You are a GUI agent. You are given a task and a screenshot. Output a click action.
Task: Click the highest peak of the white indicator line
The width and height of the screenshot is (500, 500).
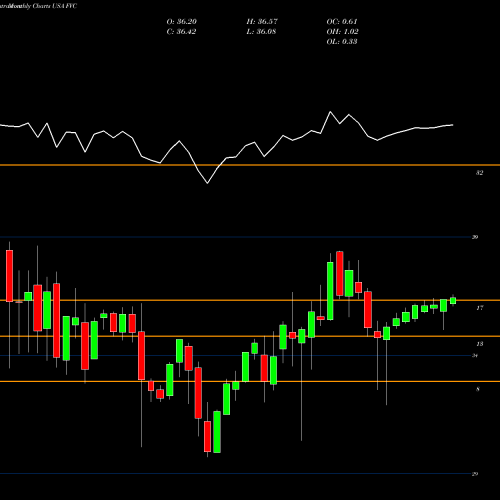(x=331, y=112)
